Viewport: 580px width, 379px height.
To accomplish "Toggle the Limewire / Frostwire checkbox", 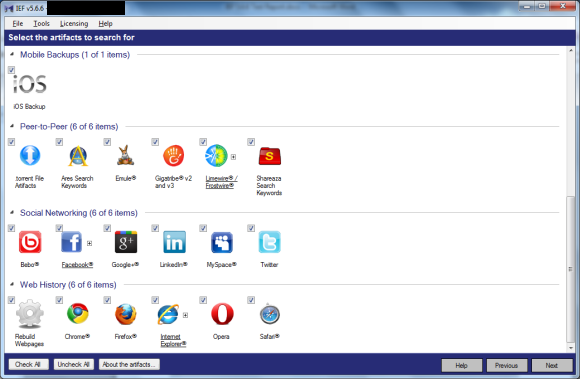I will [203, 142].
